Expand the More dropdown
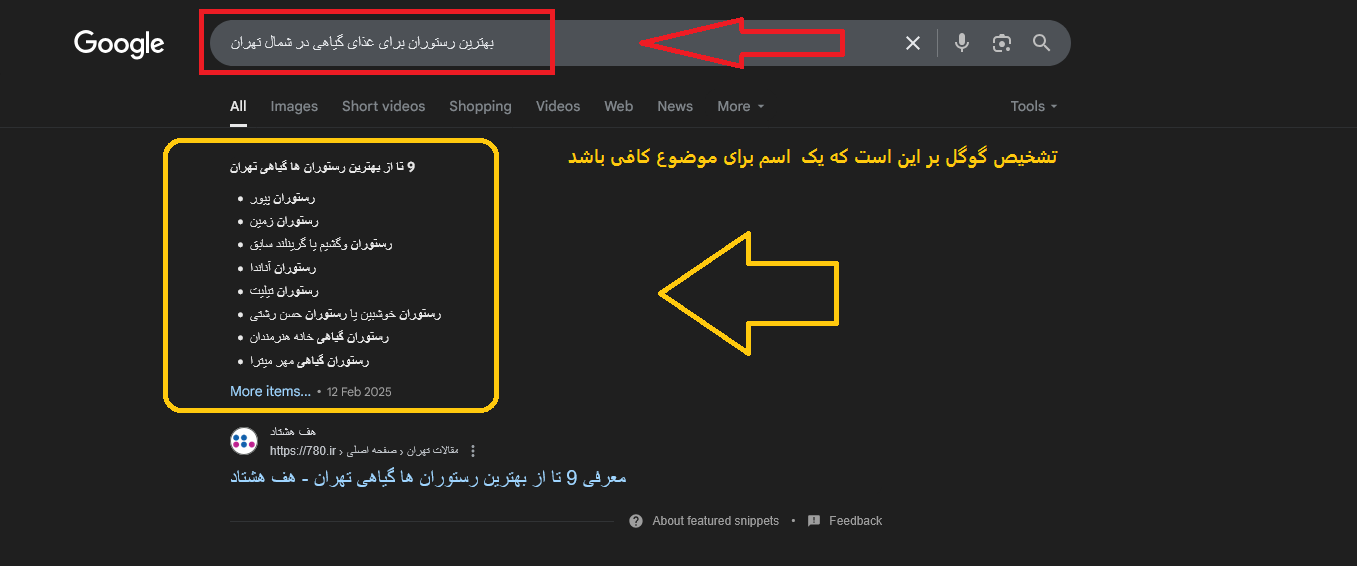The height and width of the screenshot is (566, 1357). 740,106
